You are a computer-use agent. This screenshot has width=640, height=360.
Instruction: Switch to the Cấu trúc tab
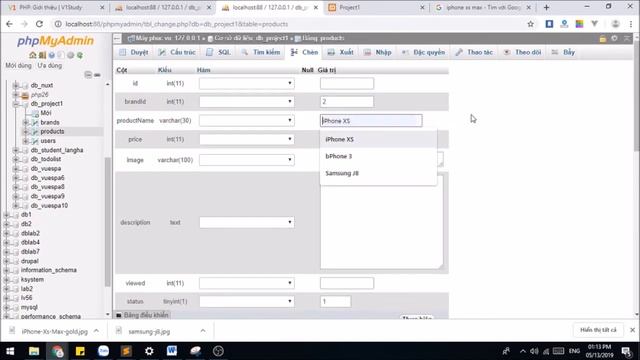177,52
